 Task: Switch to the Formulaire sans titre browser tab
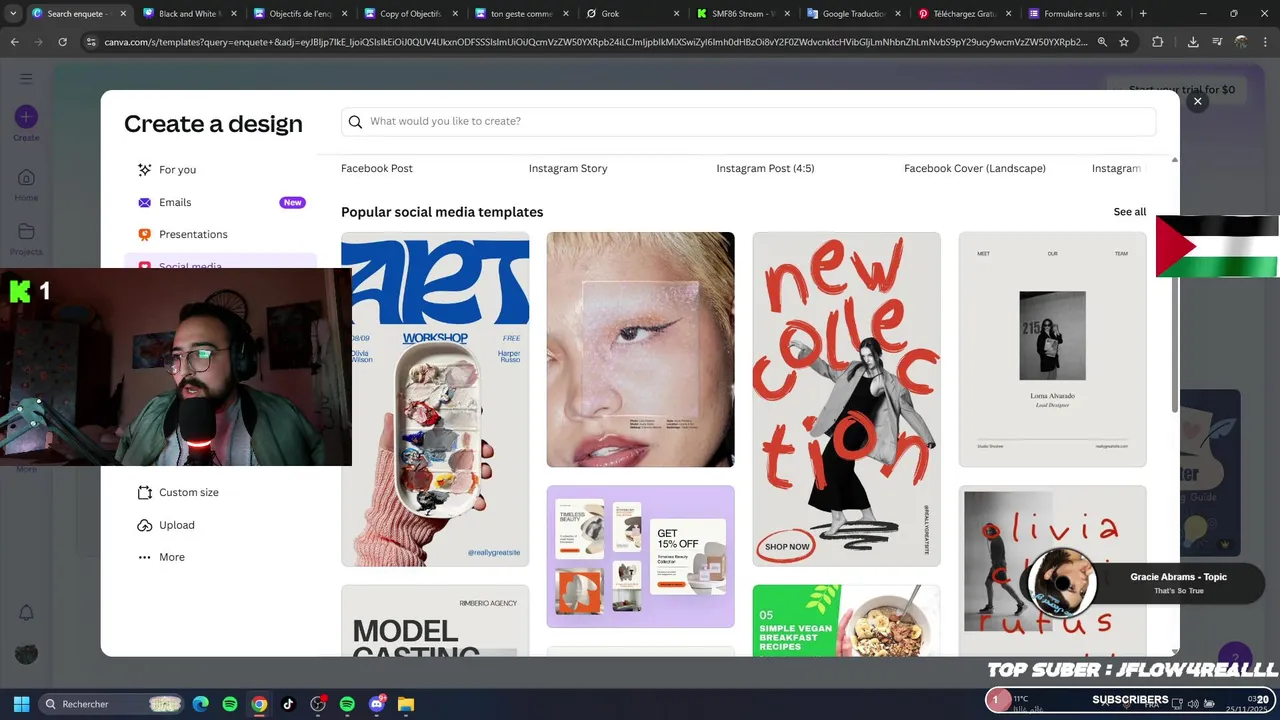pyautogui.click(x=1076, y=14)
